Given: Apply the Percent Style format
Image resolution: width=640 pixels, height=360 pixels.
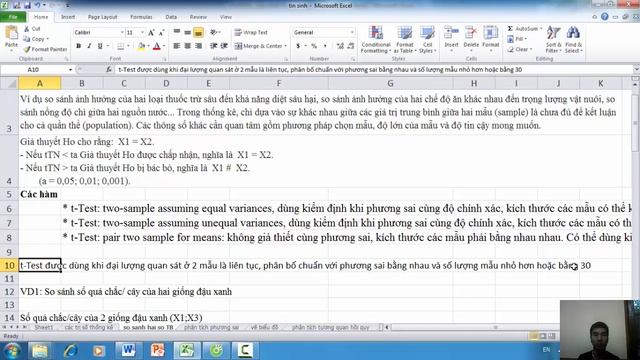Looking at the screenshot, I should [314, 46].
